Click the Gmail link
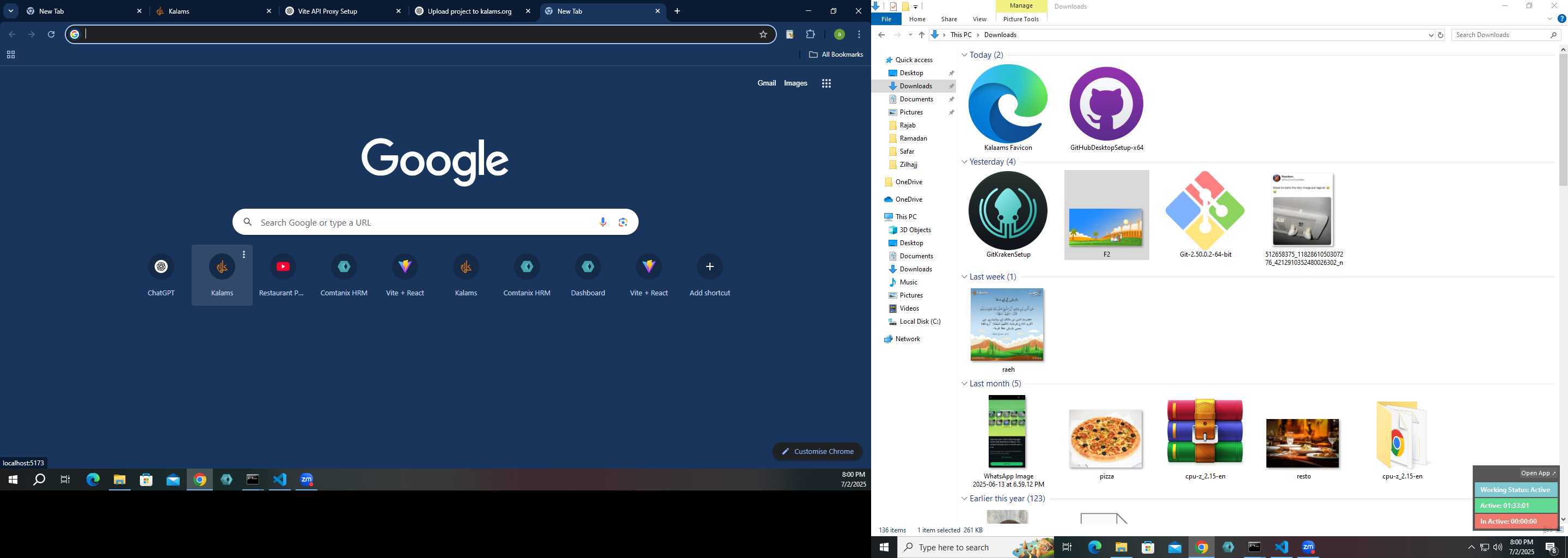1568x558 pixels. pyautogui.click(x=767, y=83)
